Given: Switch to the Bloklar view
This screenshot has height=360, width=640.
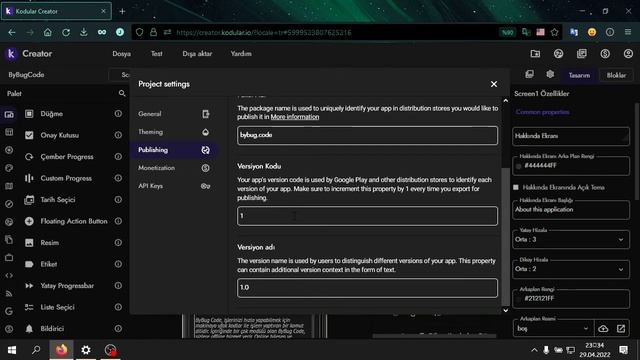Looking at the screenshot, I should 616,76.
